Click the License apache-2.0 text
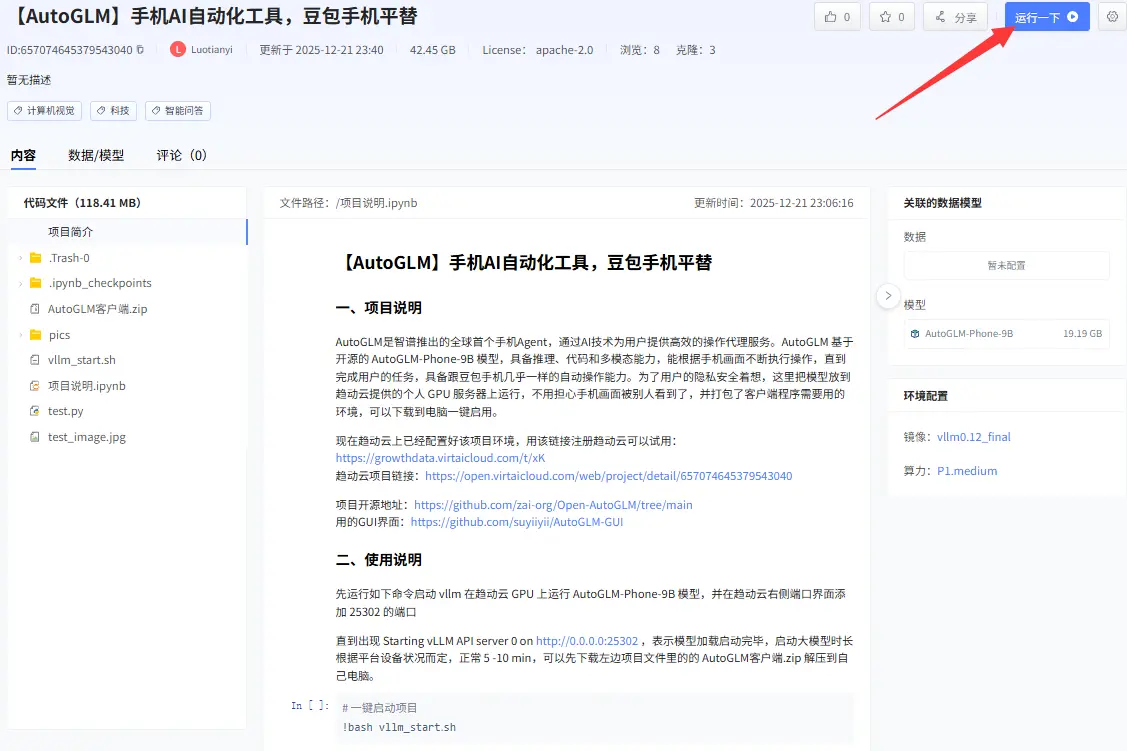The image size is (1127, 751). pyautogui.click(x=538, y=50)
